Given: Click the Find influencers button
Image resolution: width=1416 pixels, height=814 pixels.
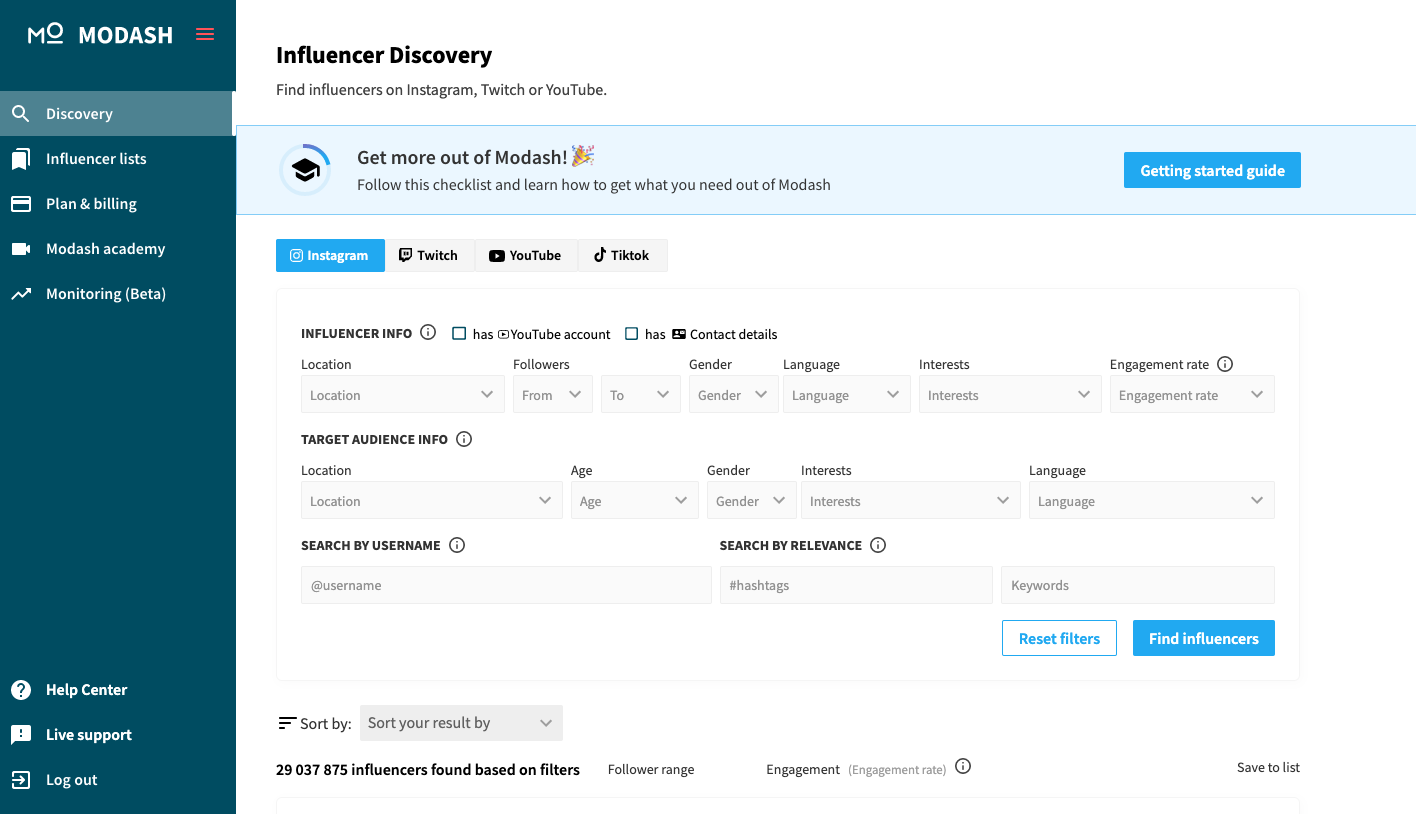Looking at the screenshot, I should [1204, 638].
